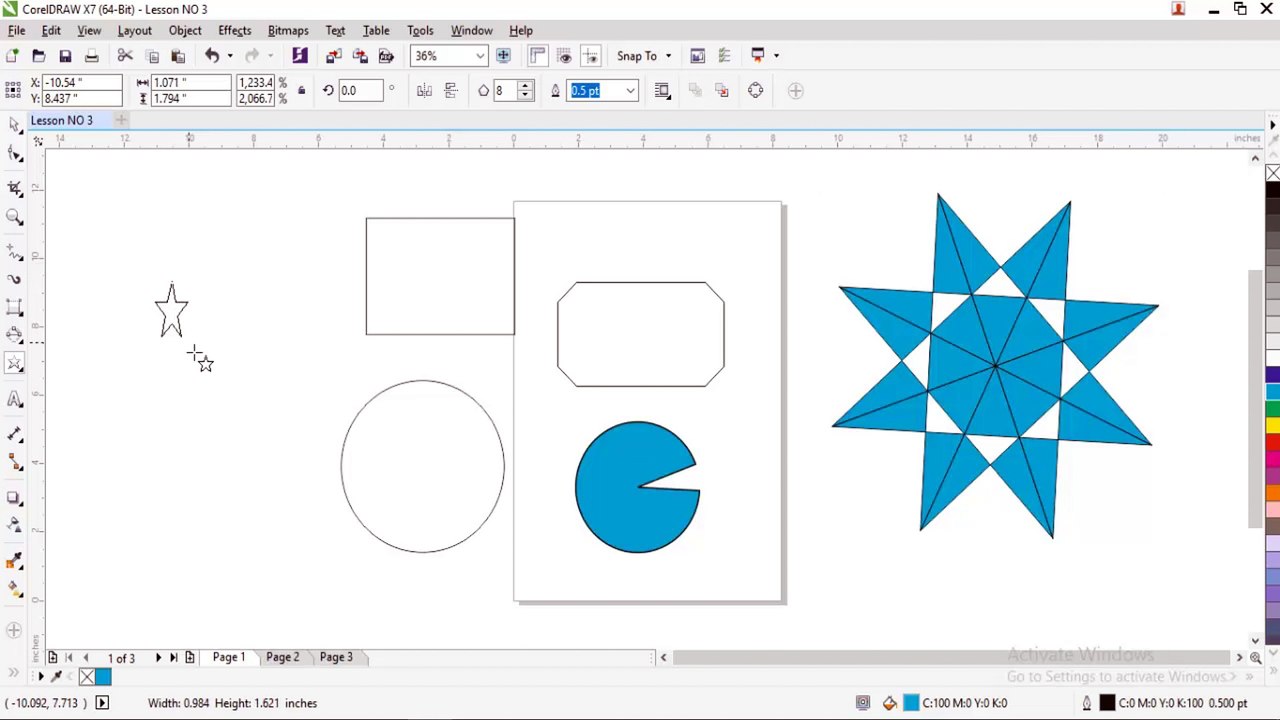Toggle full-screen preview button
Viewport: 1280px width, 720px height.
pos(503,56)
